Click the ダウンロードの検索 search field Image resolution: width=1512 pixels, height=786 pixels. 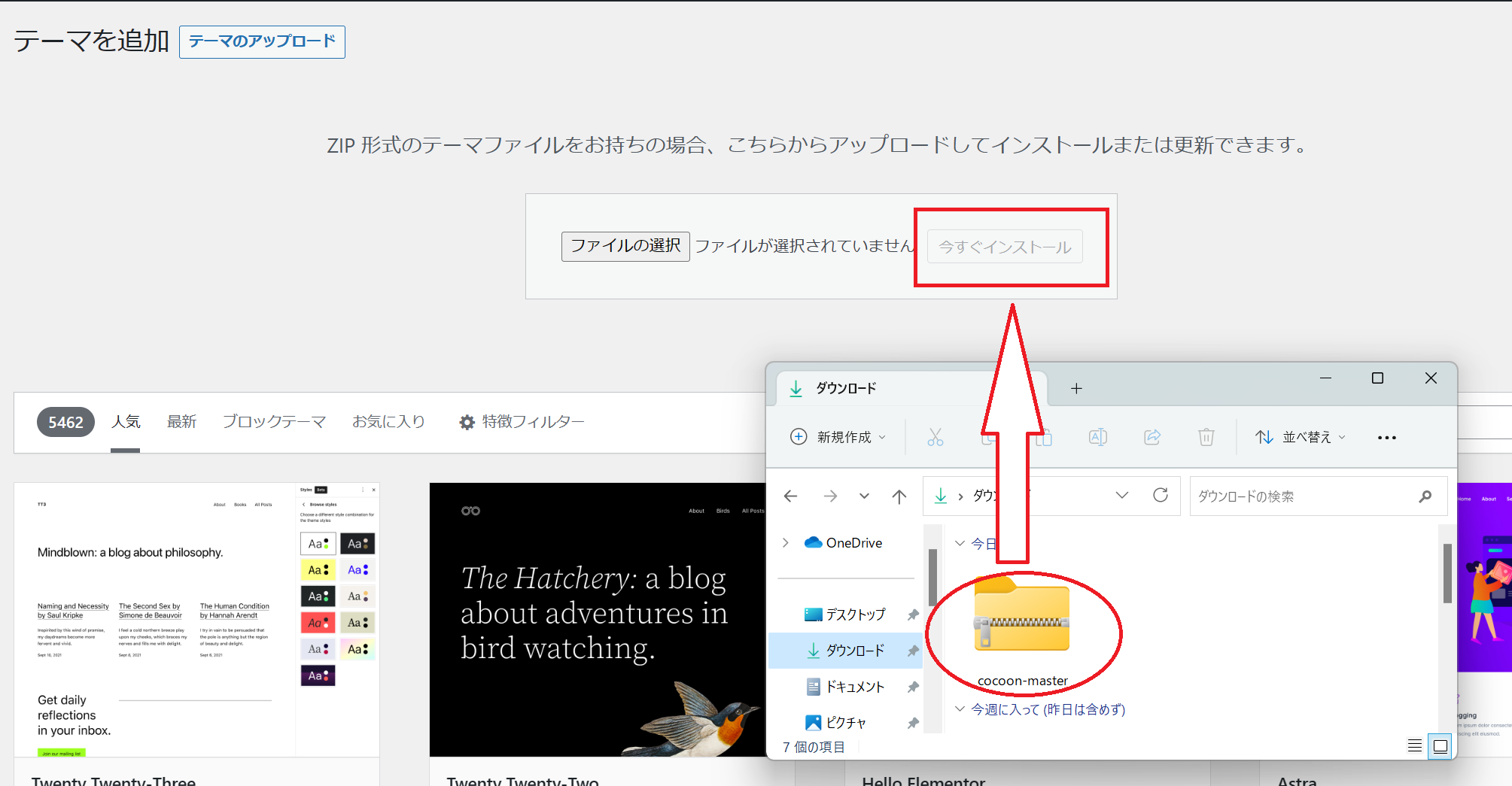click(x=1306, y=496)
